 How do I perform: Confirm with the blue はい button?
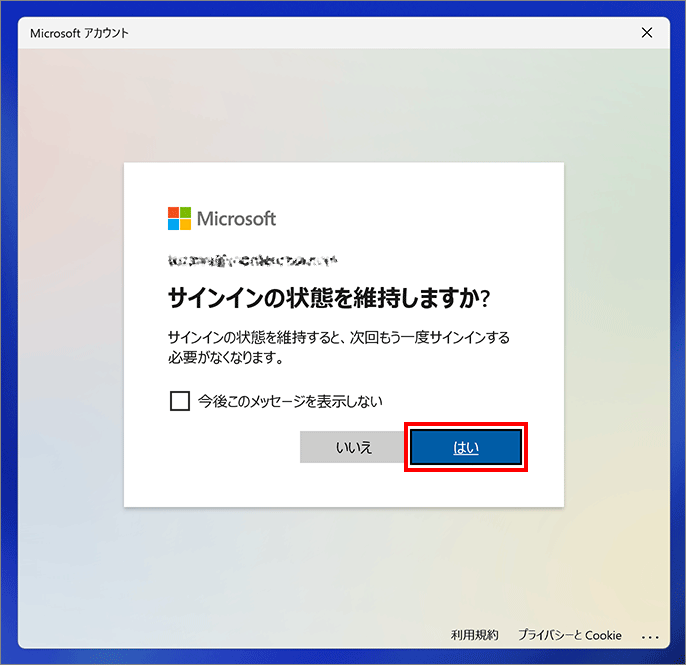[x=466, y=447]
